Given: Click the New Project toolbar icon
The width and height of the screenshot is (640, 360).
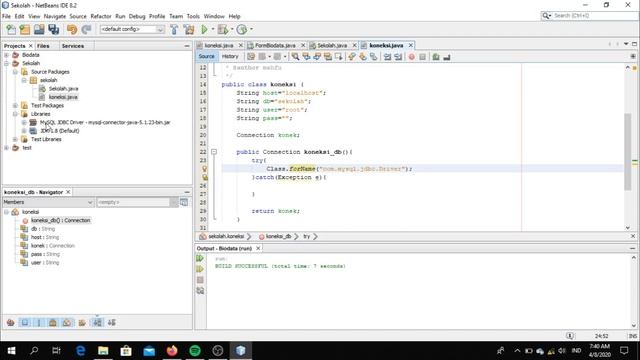Looking at the screenshot, I should tap(25, 29).
